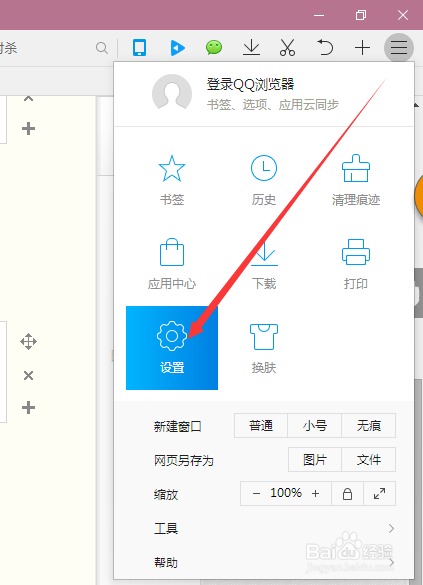Click the video play toolbar icon
This screenshot has height=585, width=423.
(178, 48)
